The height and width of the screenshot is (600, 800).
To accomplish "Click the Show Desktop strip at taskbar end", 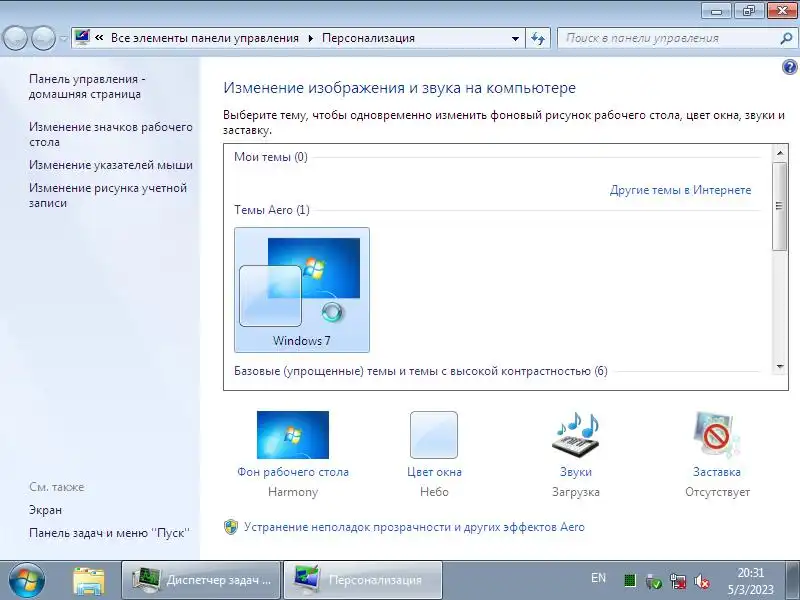I will click(x=793, y=580).
